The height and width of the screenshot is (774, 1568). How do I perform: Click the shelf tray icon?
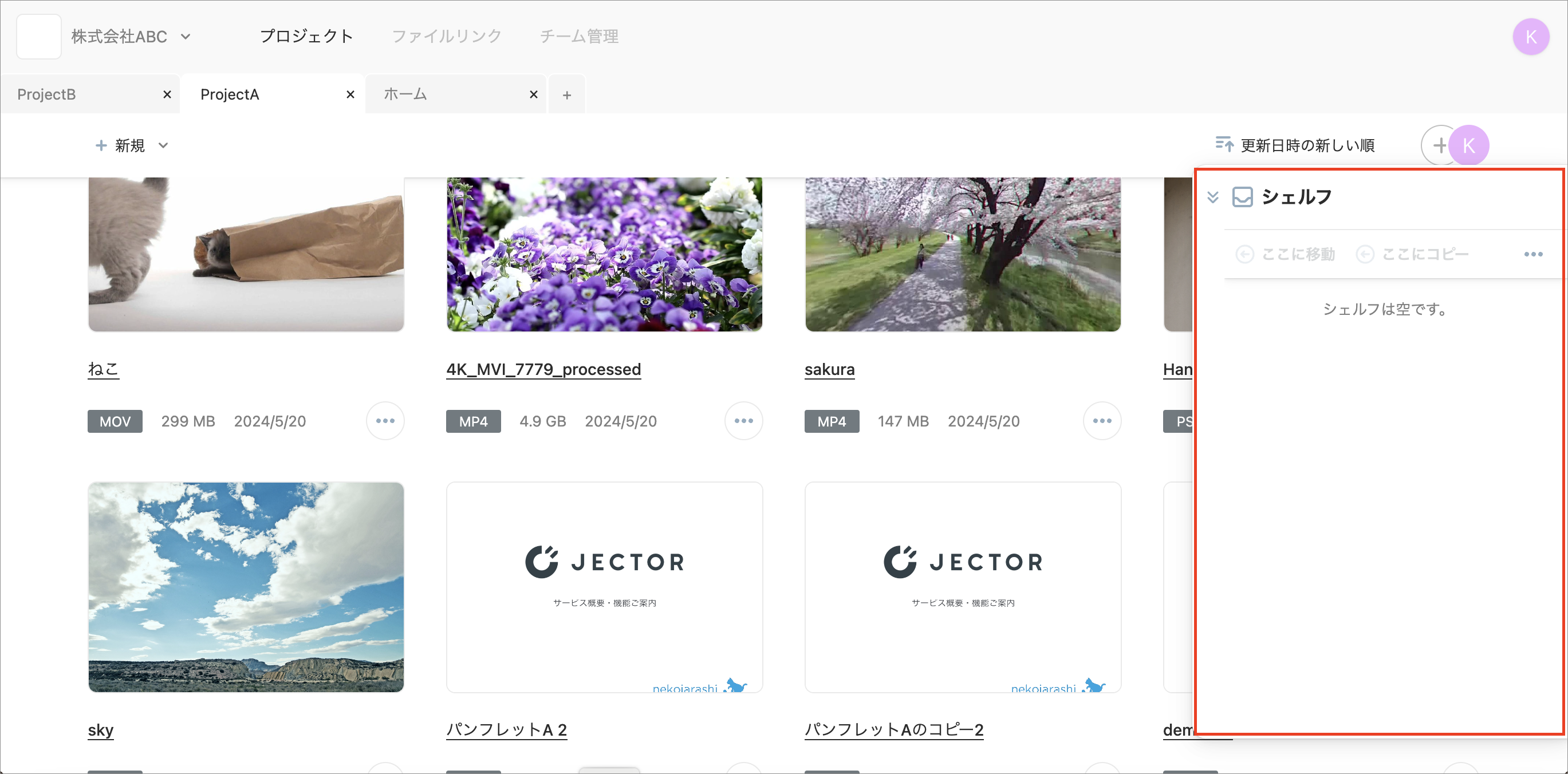[x=1242, y=197]
